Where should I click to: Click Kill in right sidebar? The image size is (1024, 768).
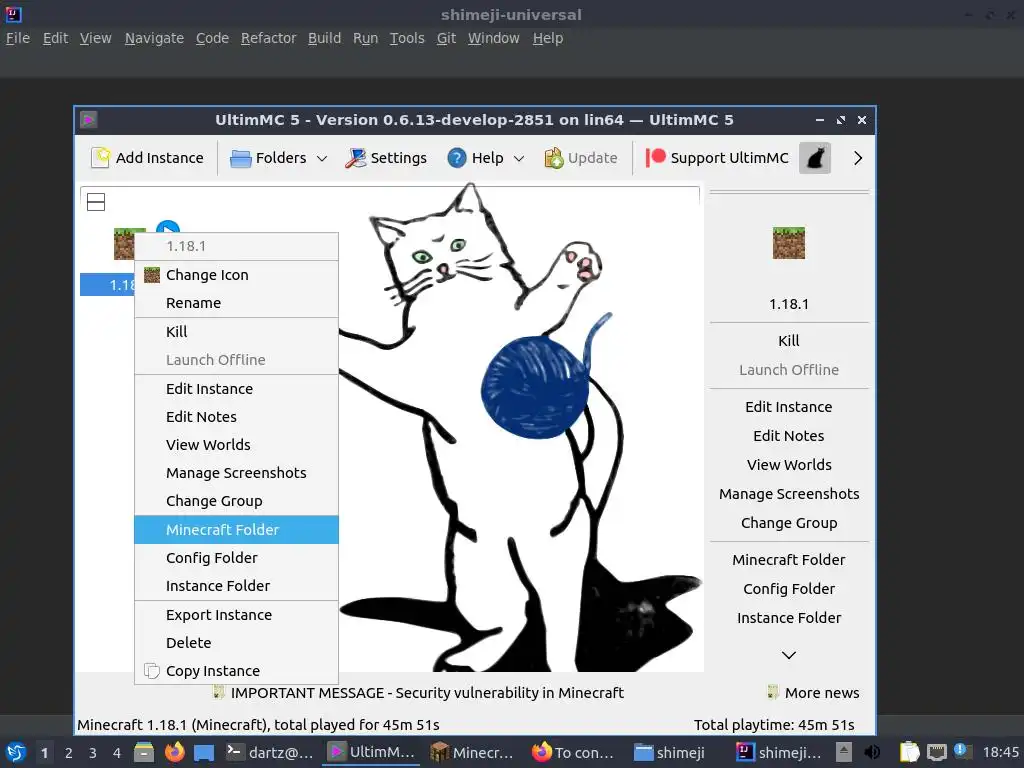tap(789, 341)
